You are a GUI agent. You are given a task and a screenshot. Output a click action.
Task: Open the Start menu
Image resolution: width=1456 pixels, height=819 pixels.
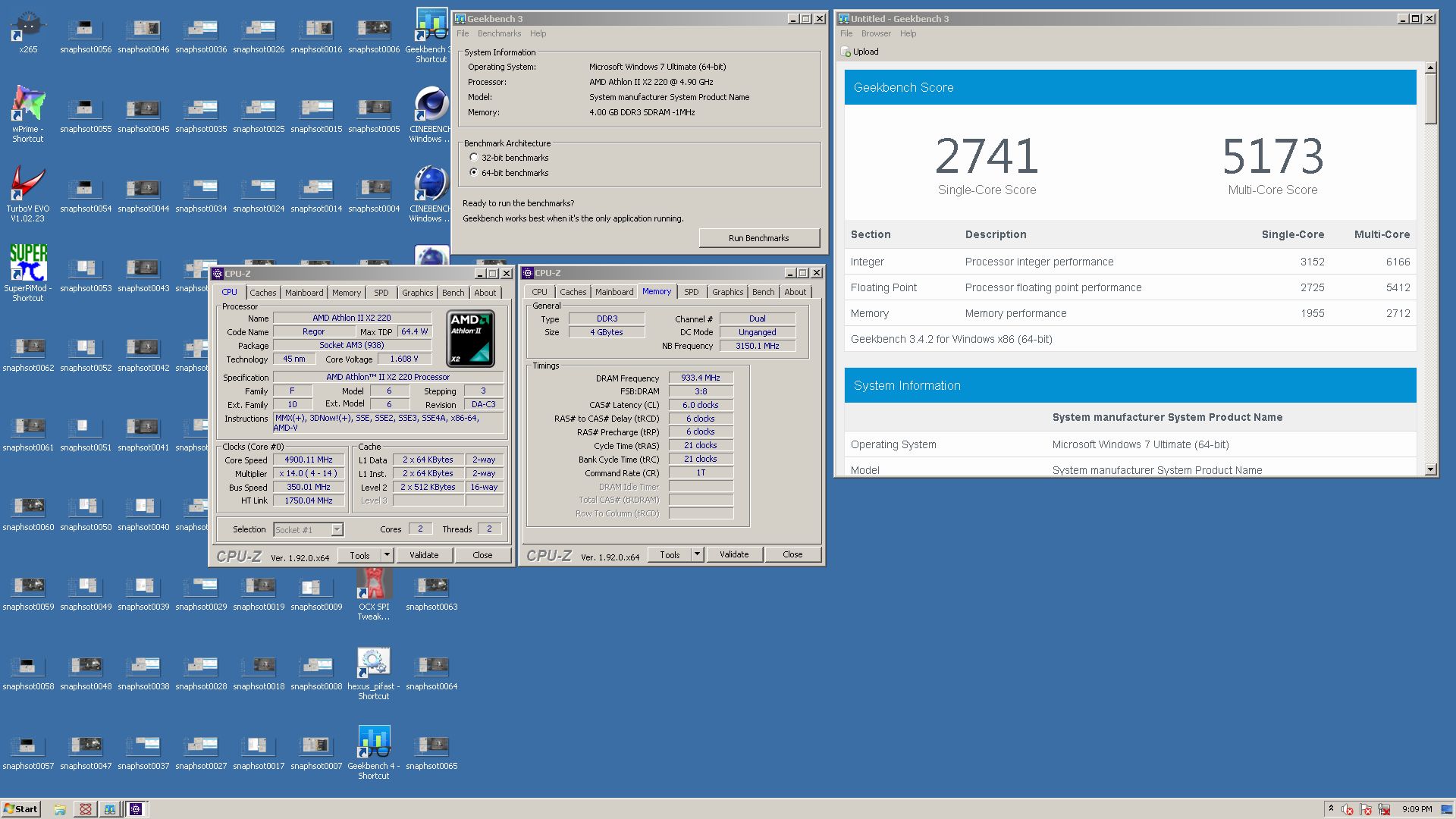click(20, 809)
